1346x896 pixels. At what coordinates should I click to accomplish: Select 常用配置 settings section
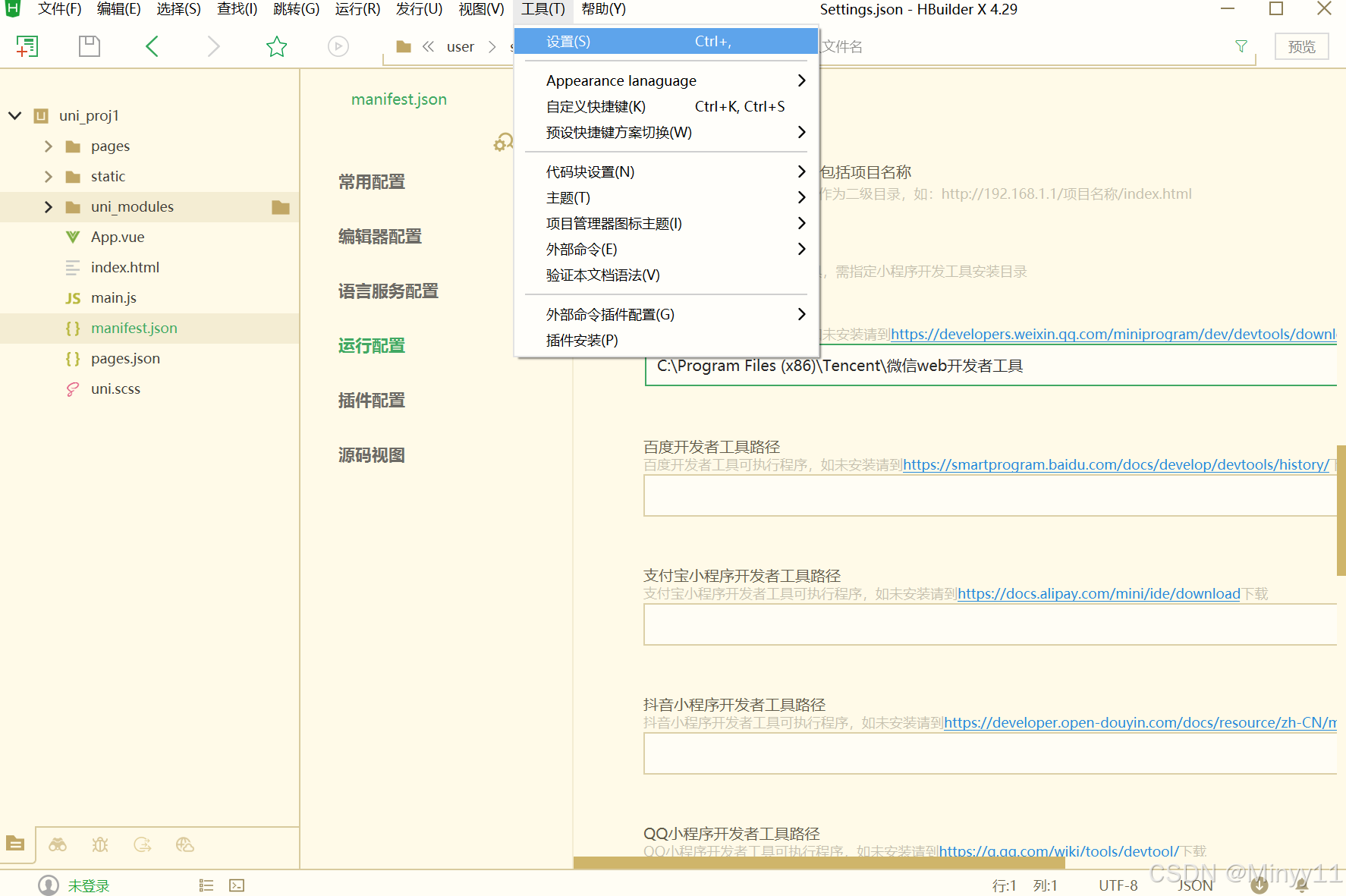[372, 182]
